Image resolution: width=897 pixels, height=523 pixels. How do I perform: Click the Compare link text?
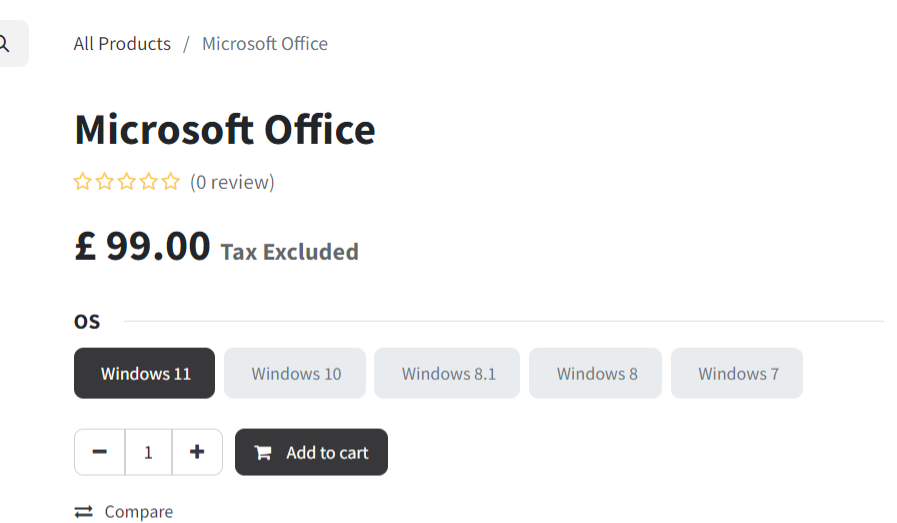coord(139,512)
